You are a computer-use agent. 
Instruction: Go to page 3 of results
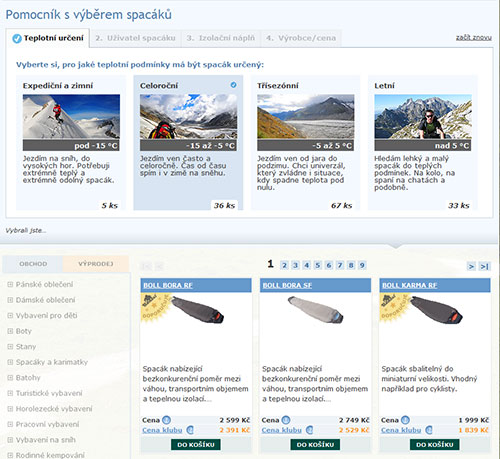click(295, 265)
